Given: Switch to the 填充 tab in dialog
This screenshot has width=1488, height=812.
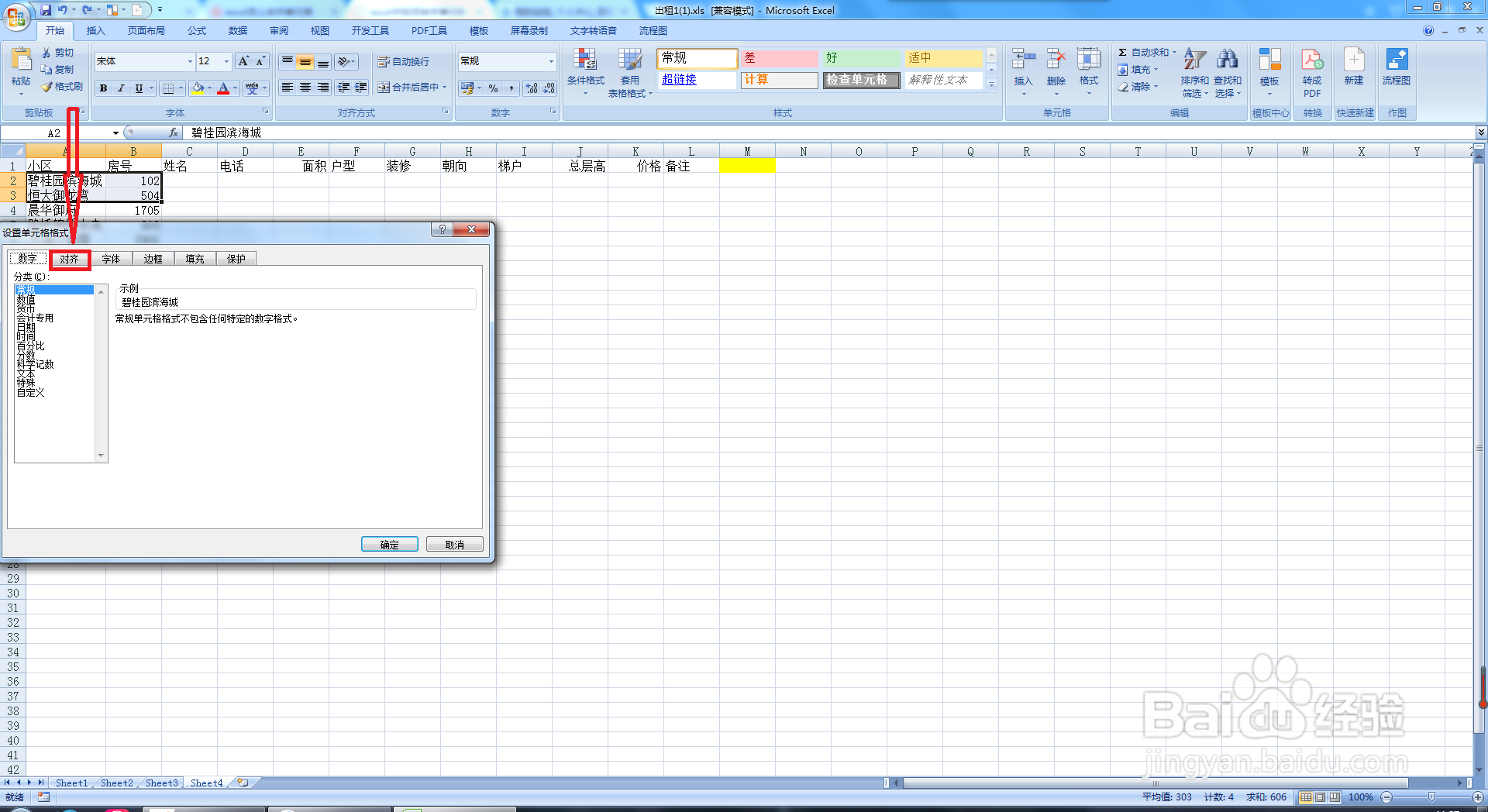Looking at the screenshot, I should pyautogui.click(x=195, y=260).
